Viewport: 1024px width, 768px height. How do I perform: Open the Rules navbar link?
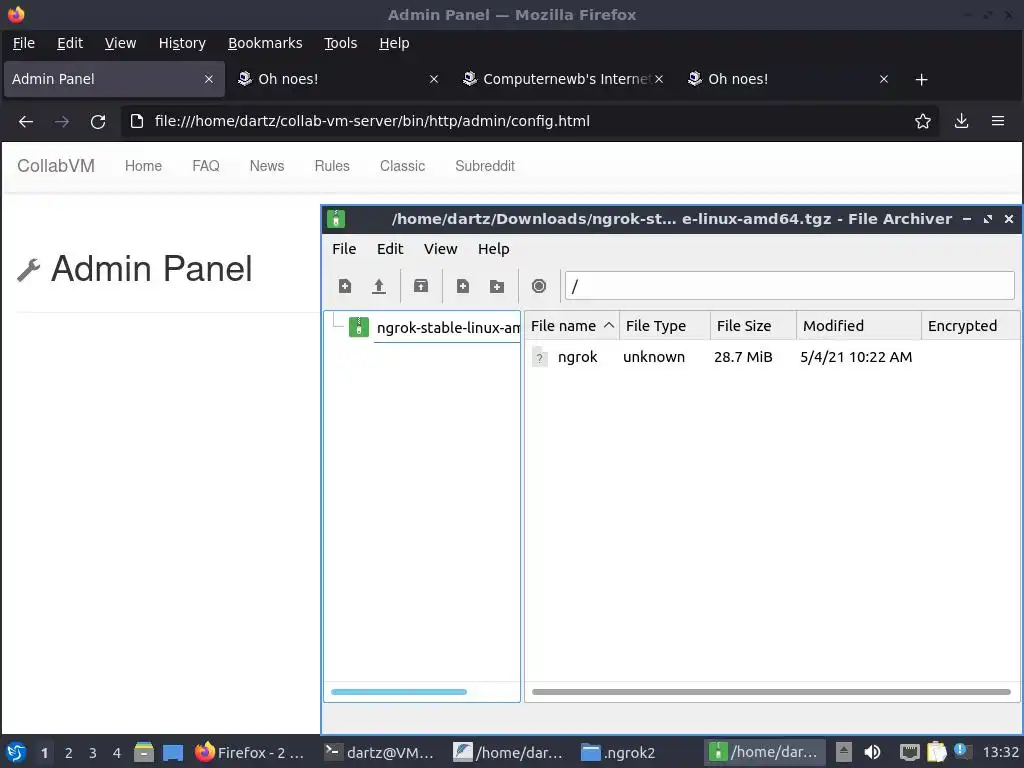332,166
